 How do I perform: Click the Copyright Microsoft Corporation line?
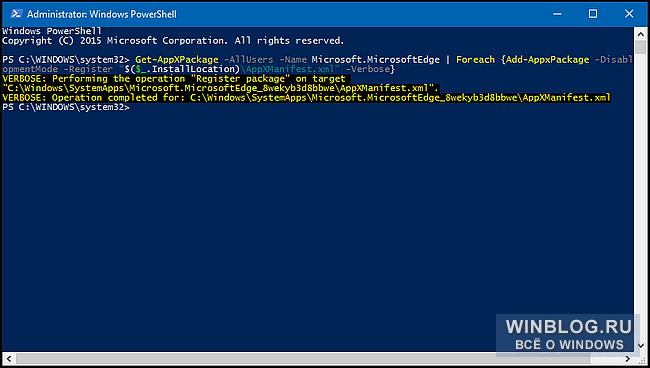pyautogui.click(x=173, y=41)
